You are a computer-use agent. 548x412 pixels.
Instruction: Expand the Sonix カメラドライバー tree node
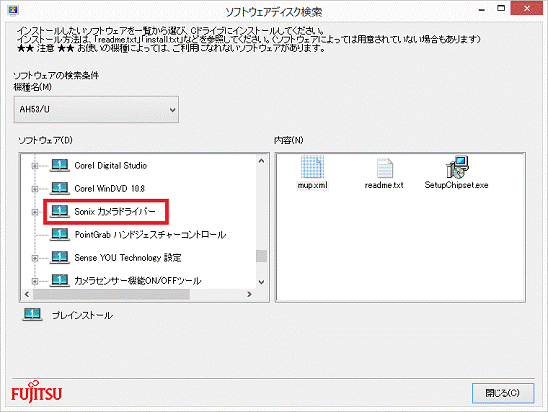35,212
